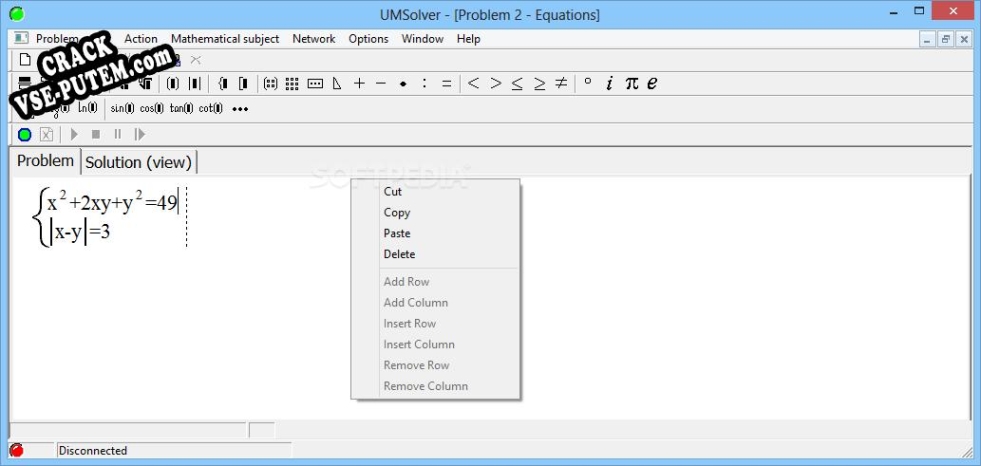
Task: Create a new problem document
Action: point(25,60)
